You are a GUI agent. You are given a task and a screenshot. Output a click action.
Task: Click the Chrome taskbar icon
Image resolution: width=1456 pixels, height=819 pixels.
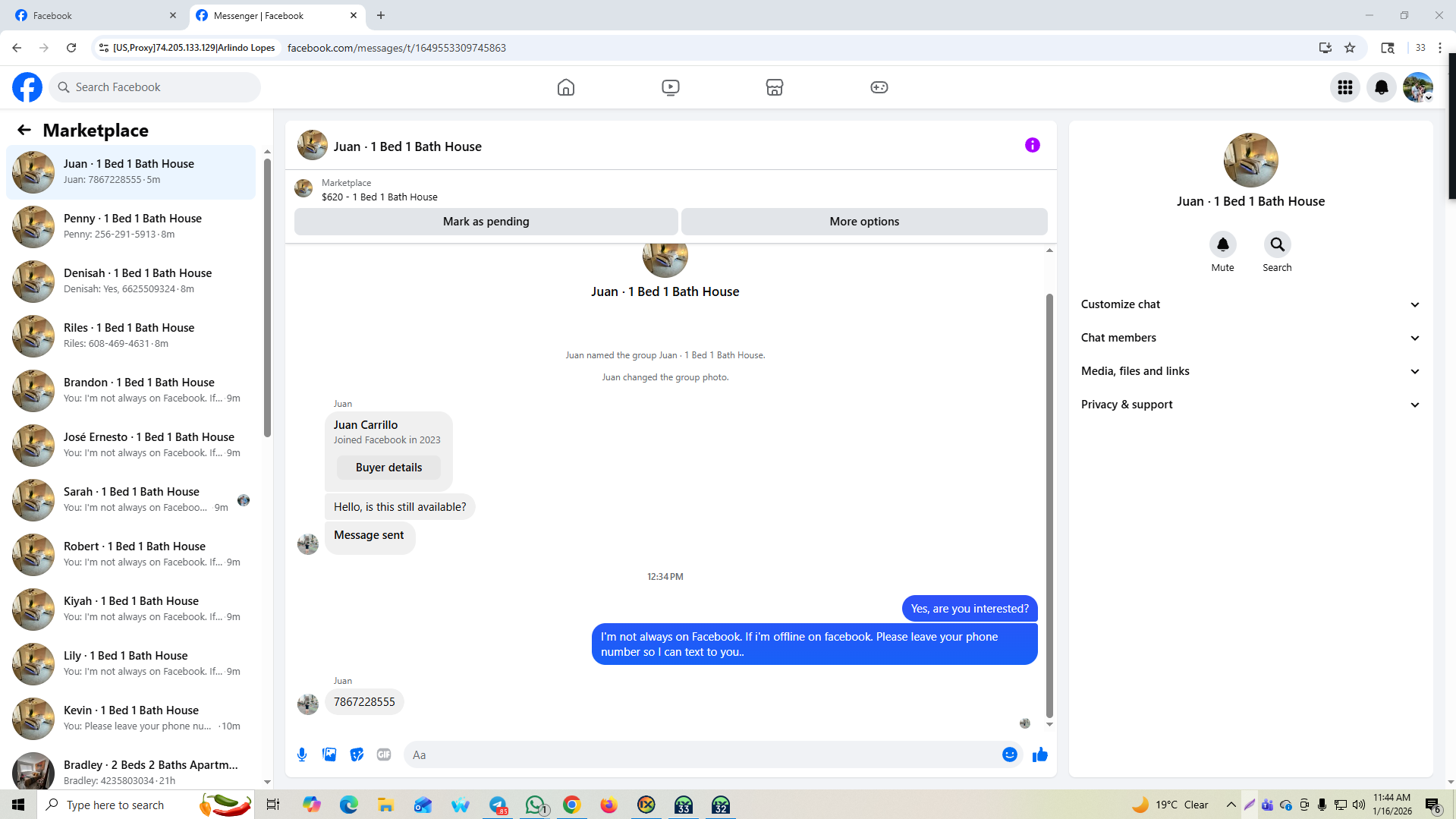(x=572, y=805)
